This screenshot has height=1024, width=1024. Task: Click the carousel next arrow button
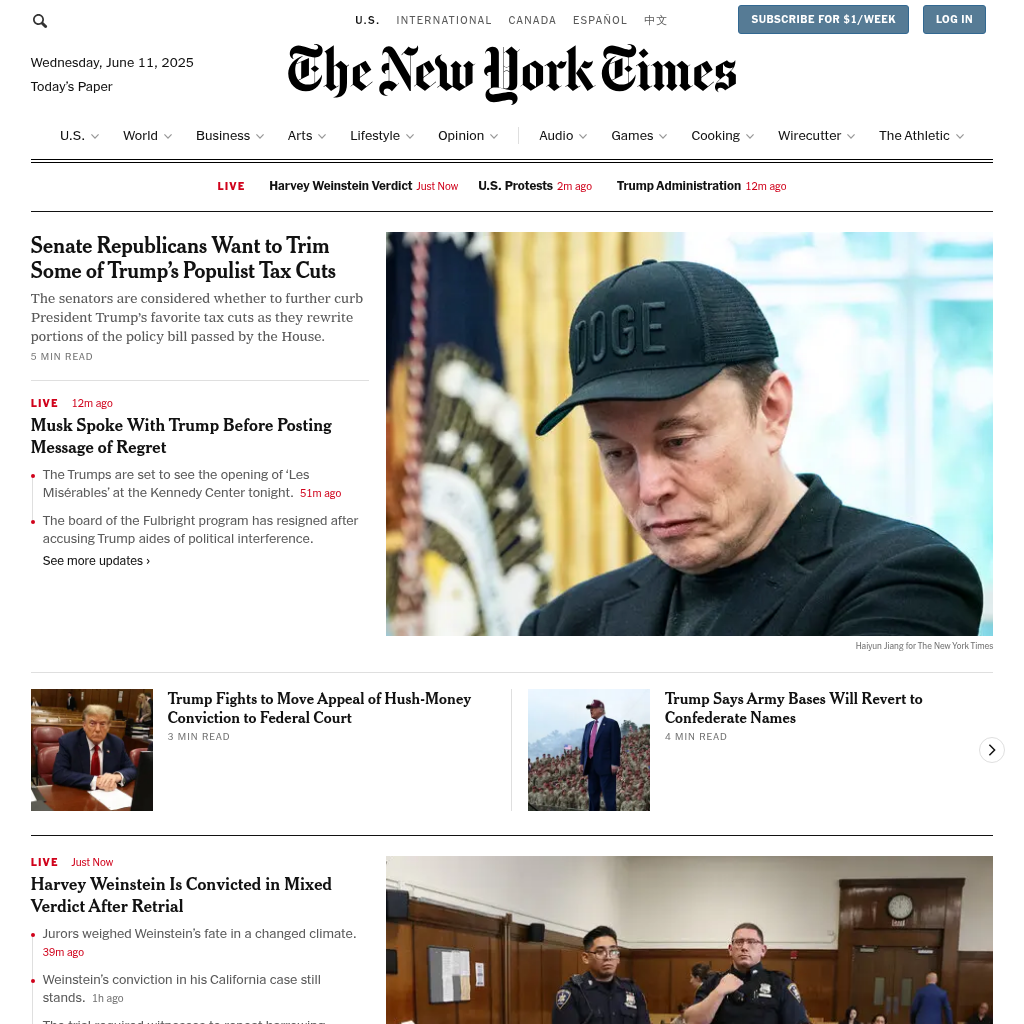(991, 750)
